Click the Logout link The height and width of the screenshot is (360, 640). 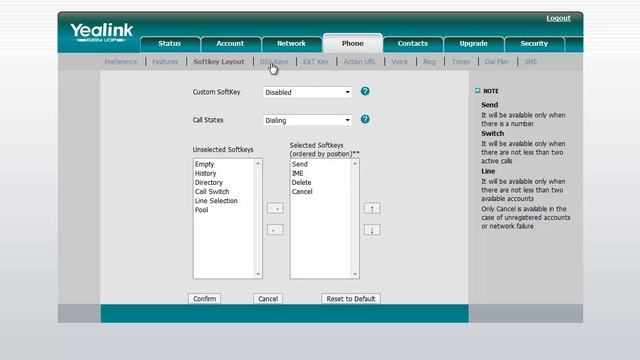pos(558,18)
